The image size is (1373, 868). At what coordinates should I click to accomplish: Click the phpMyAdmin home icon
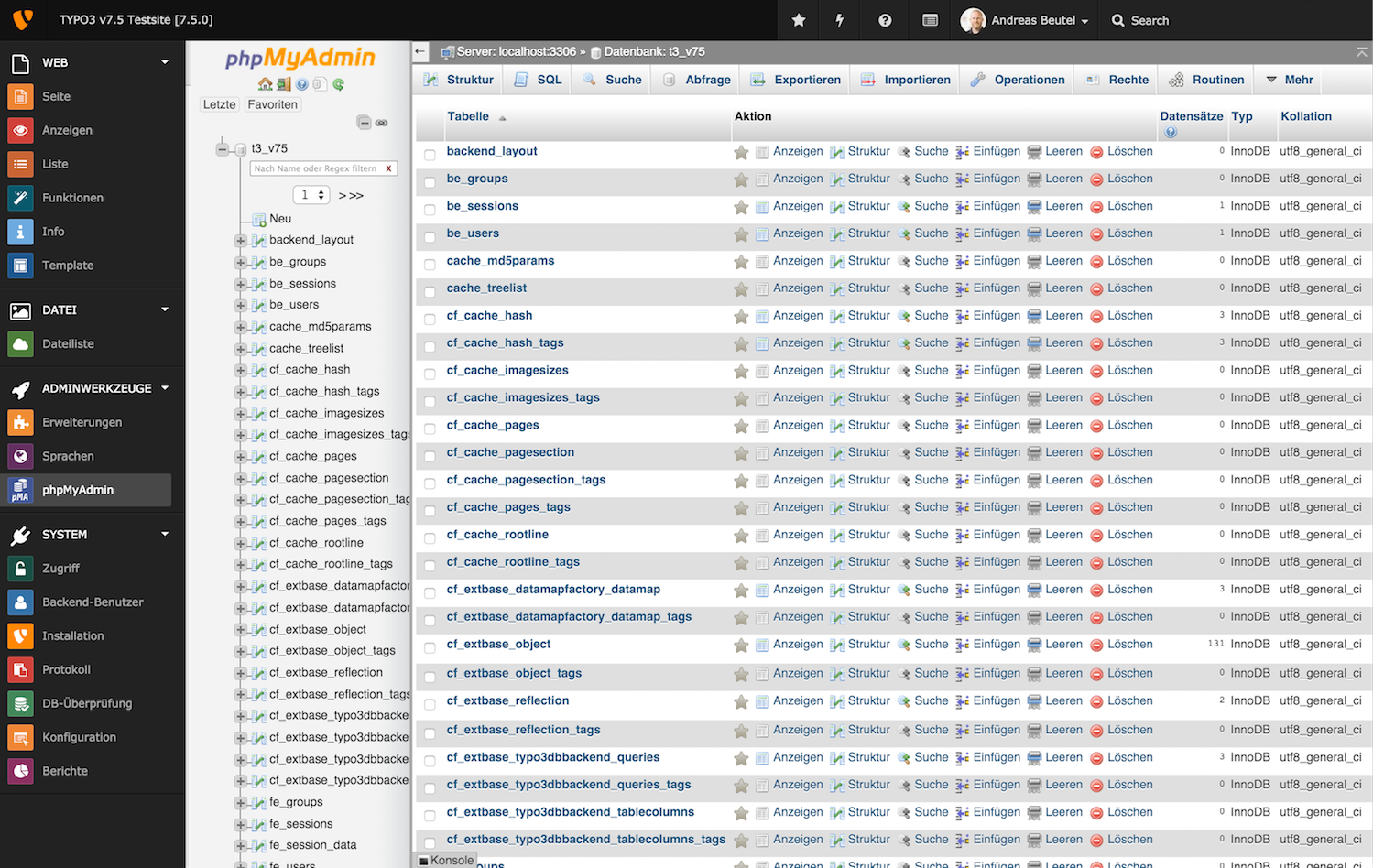(265, 84)
